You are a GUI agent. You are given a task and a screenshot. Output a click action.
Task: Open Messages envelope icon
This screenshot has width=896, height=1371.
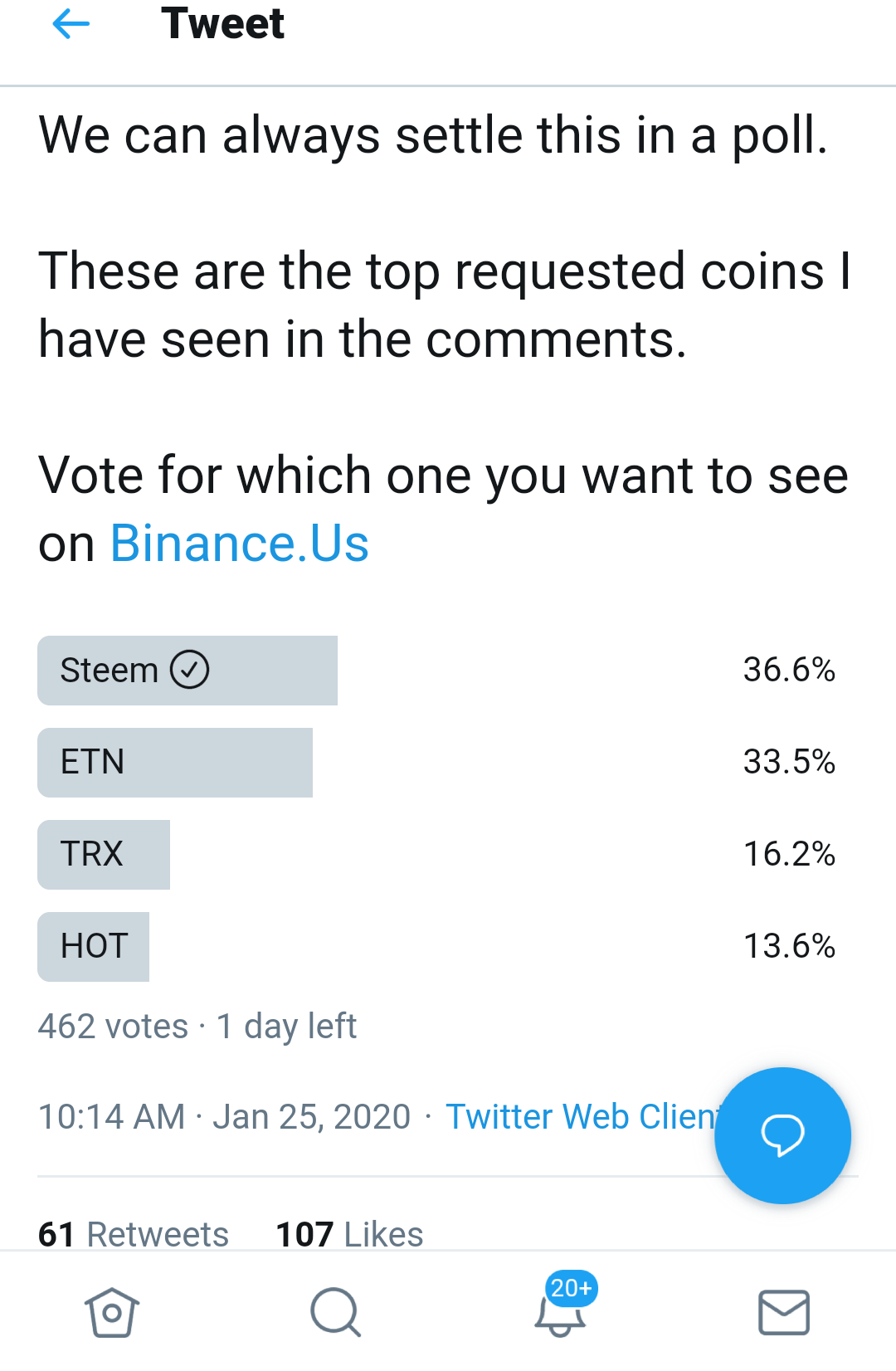[784, 1312]
